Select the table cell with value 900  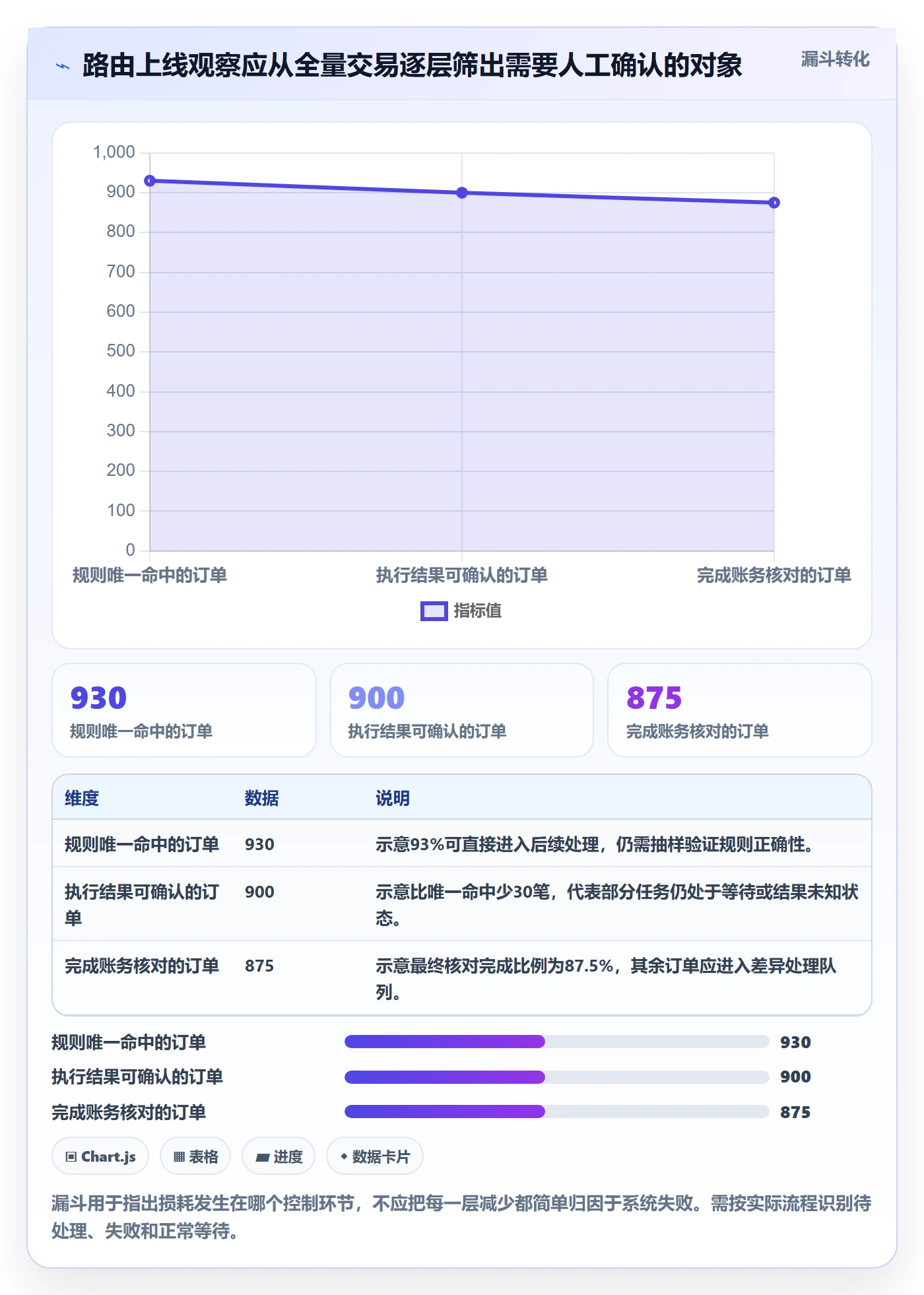259,892
